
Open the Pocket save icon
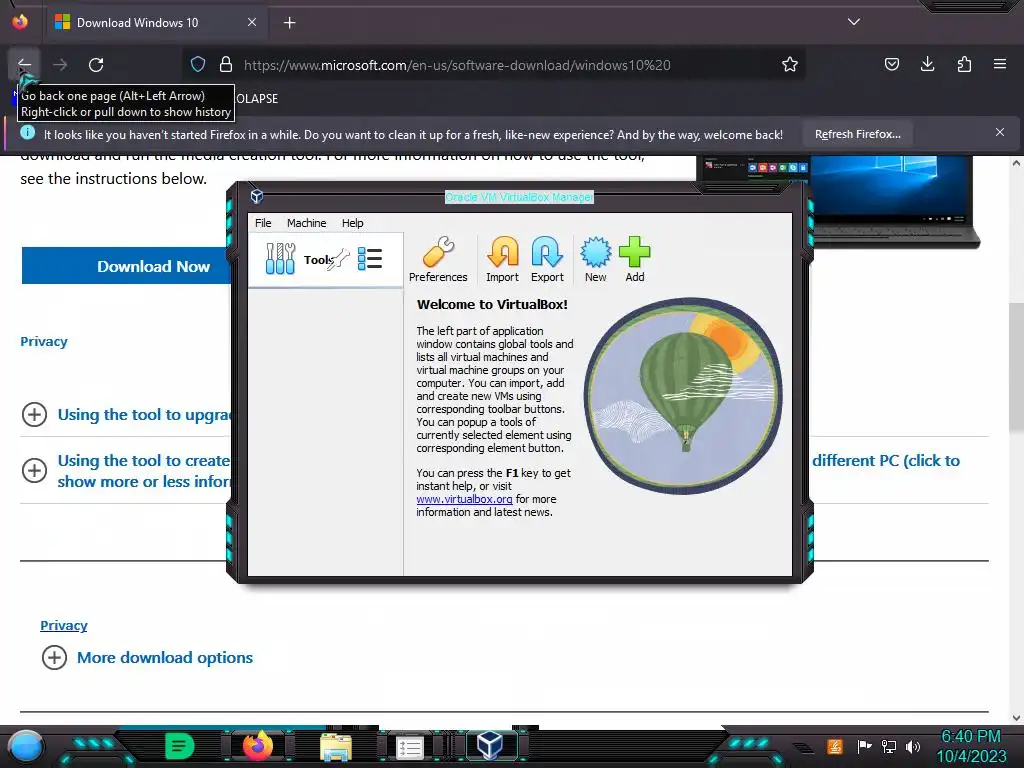(x=891, y=64)
